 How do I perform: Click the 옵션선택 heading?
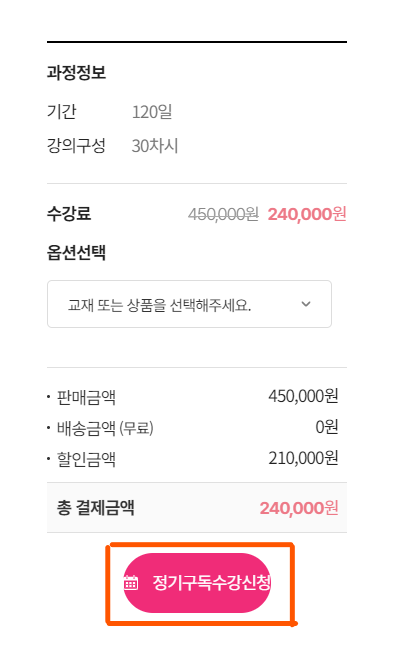click(76, 252)
